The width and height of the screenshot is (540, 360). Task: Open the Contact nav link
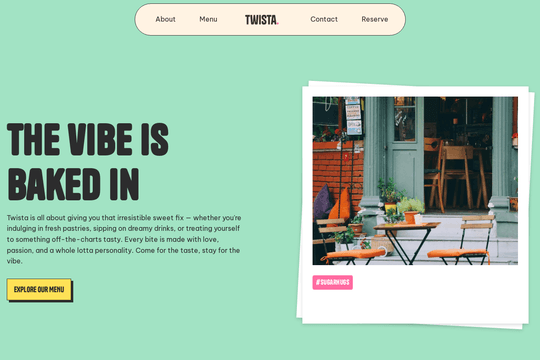324,19
